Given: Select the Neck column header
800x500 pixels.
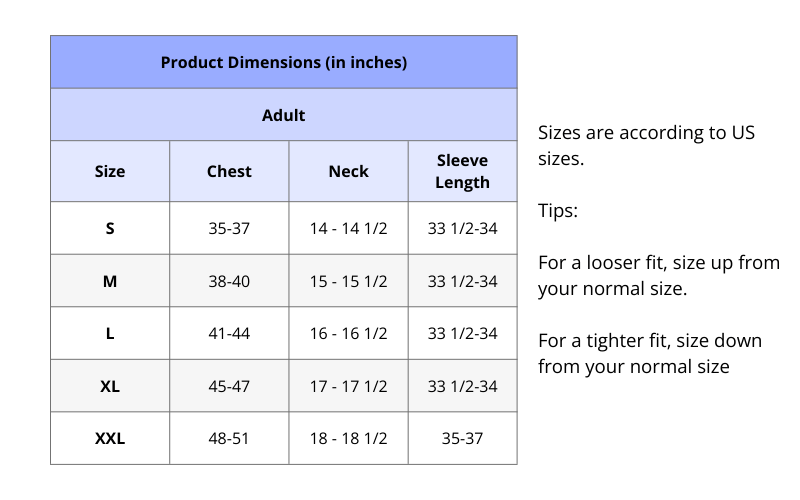Looking at the screenshot, I should pos(348,171).
